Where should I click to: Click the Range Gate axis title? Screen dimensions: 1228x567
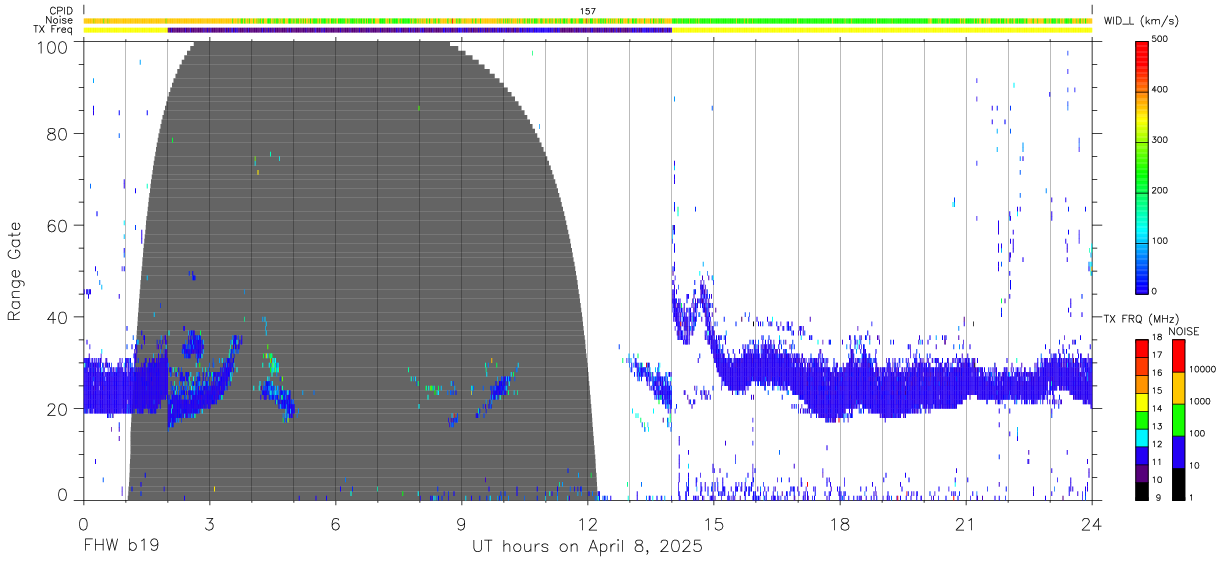click(x=15, y=272)
